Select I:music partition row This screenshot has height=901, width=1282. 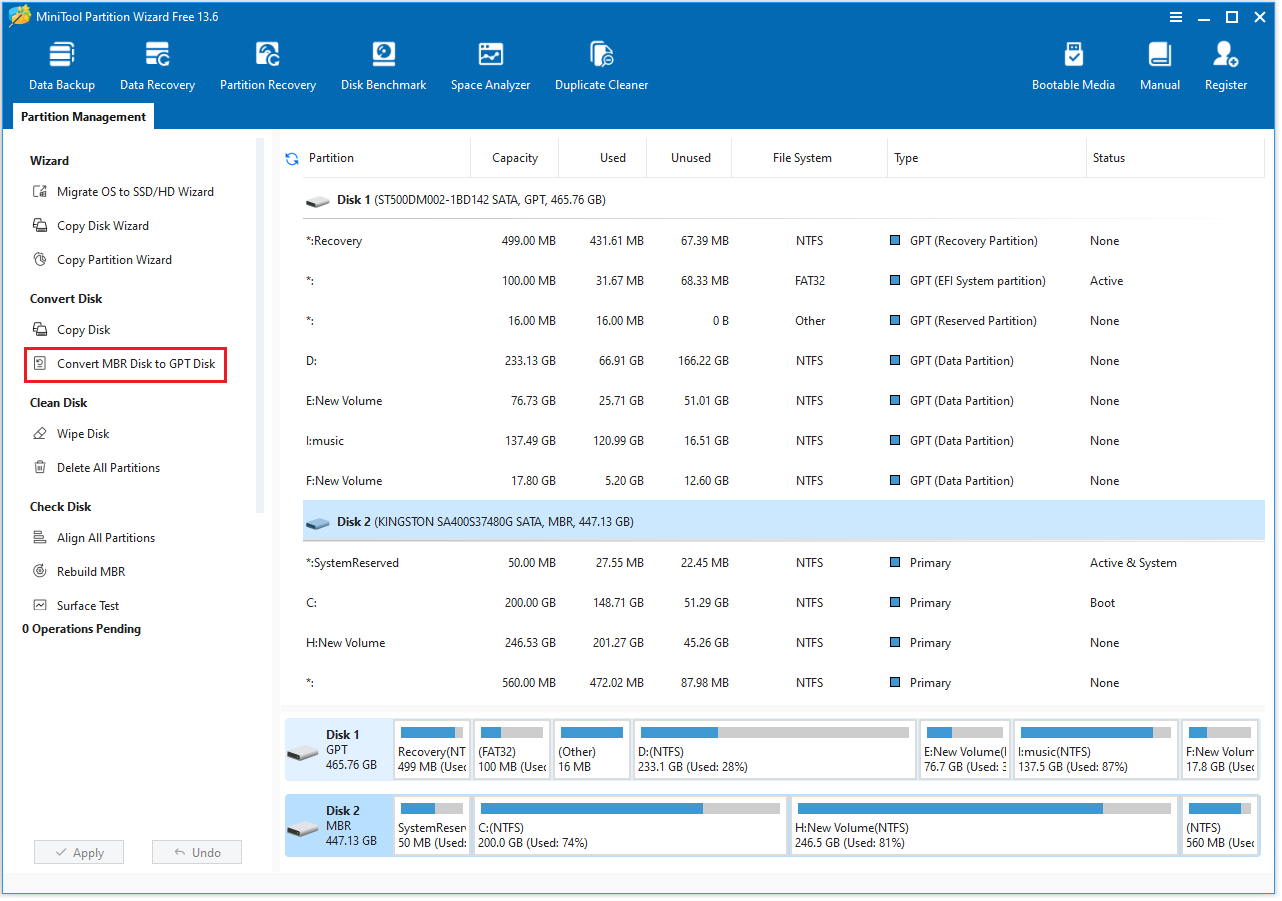point(784,441)
